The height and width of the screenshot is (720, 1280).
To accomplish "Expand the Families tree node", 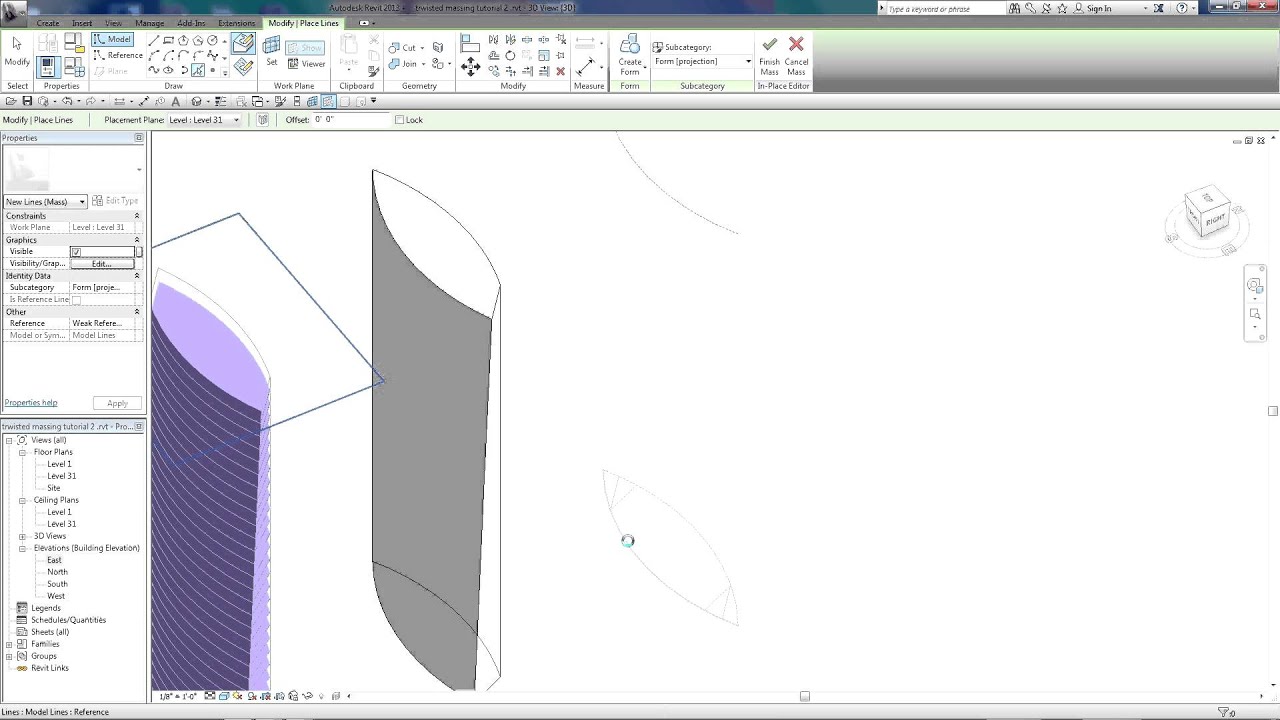I will click(9, 644).
